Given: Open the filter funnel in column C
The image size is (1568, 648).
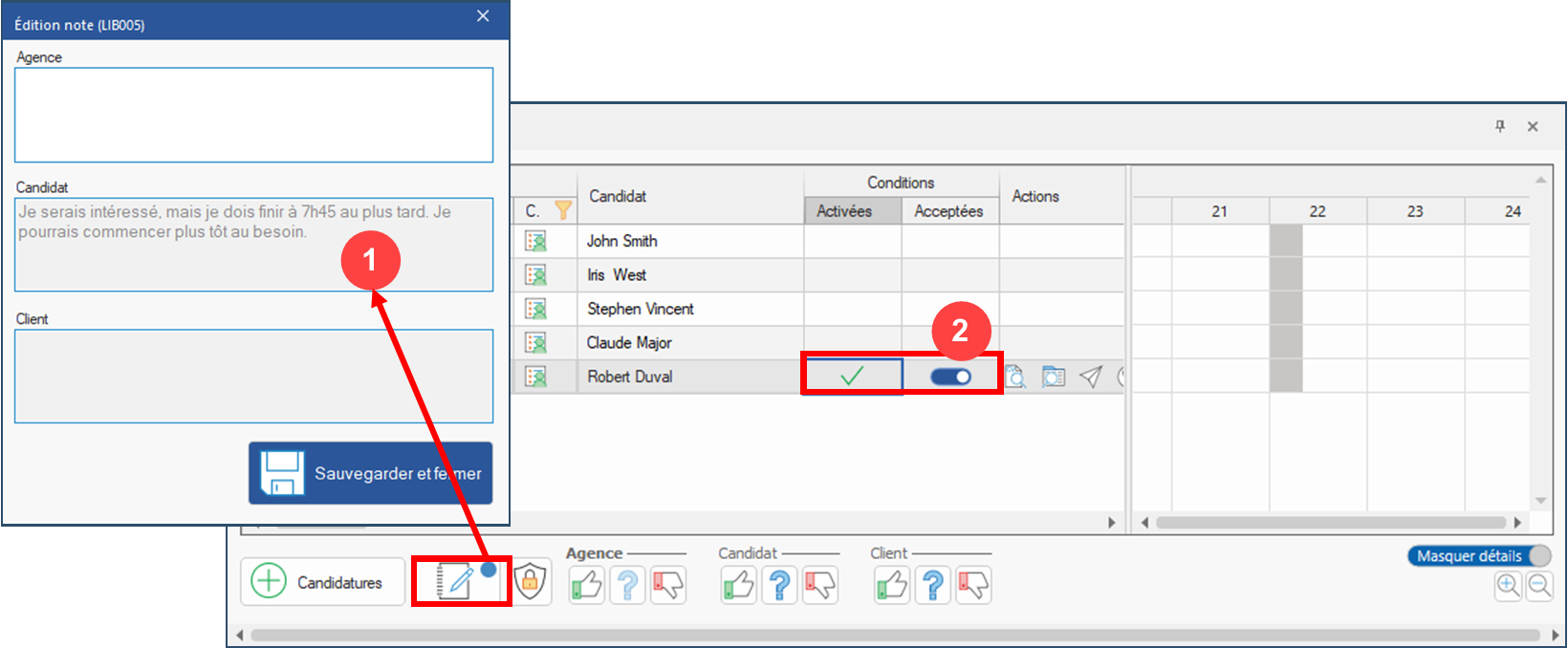Looking at the screenshot, I should pos(563,210).
